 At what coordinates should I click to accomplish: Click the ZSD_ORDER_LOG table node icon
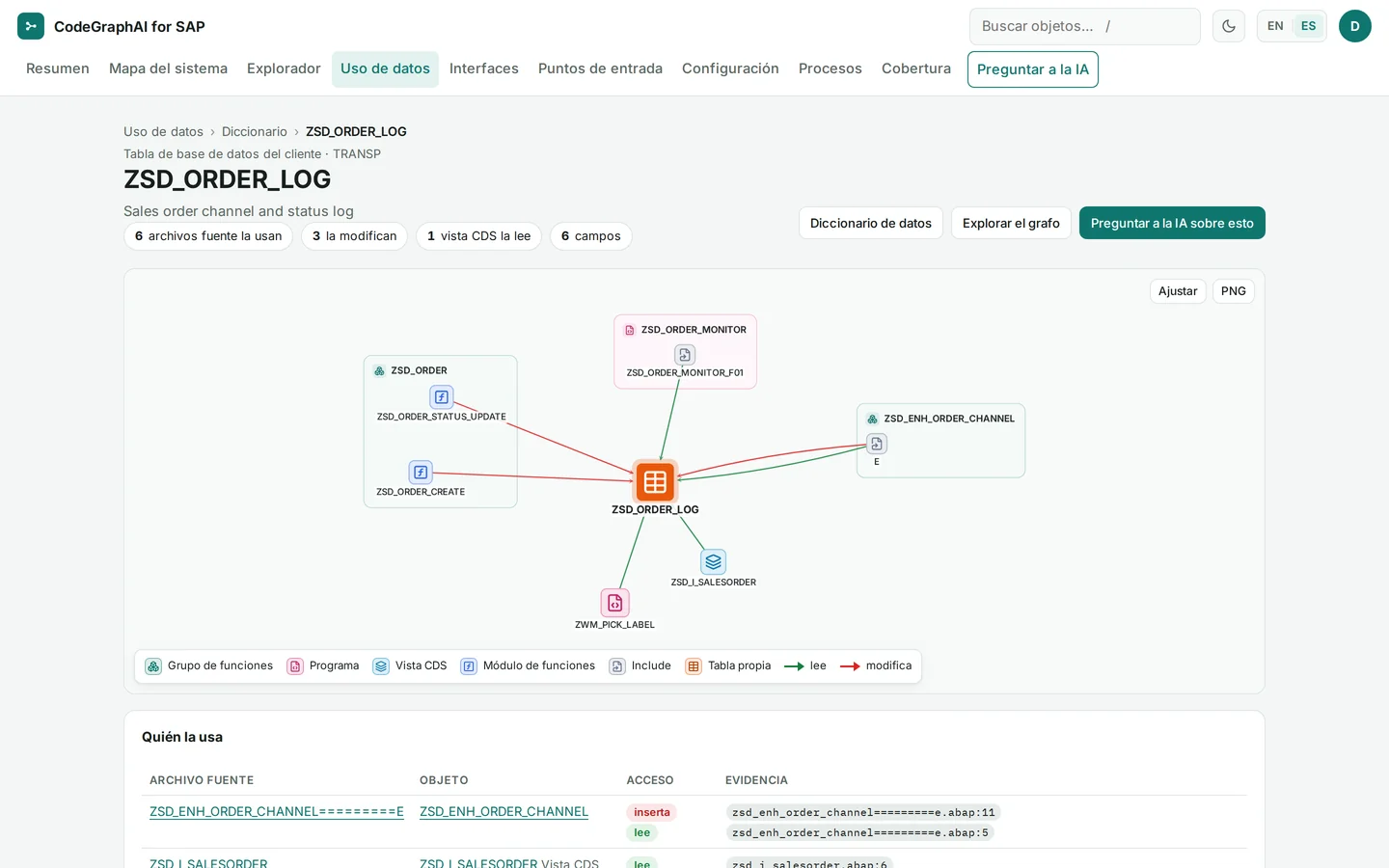click(655, 481)
